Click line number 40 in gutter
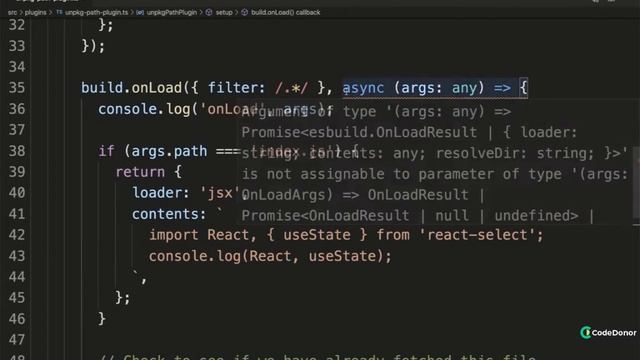Viewport: 640px width, 360px height. [17, 193]
